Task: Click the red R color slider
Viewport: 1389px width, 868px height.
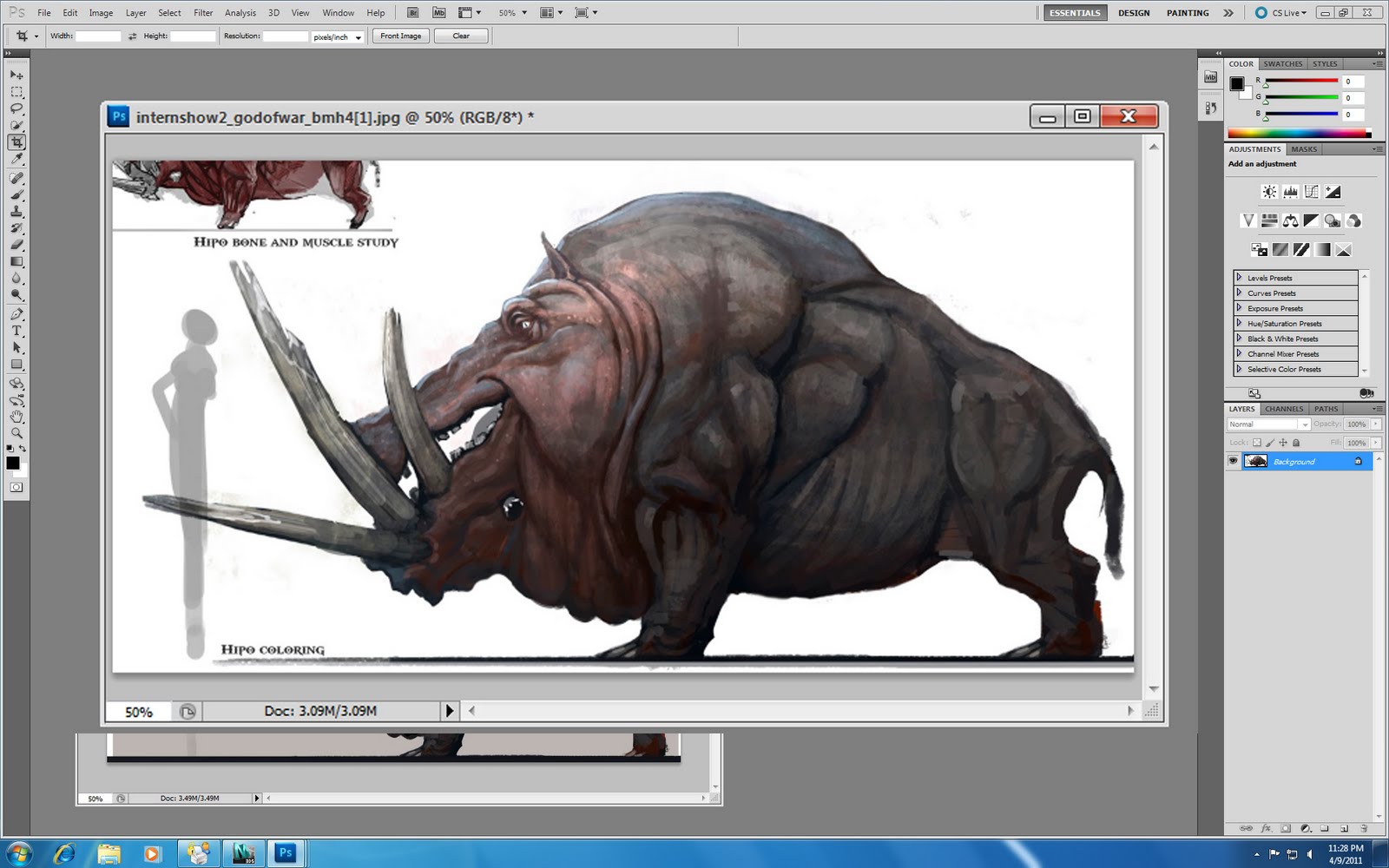Action: (1301, 81)
